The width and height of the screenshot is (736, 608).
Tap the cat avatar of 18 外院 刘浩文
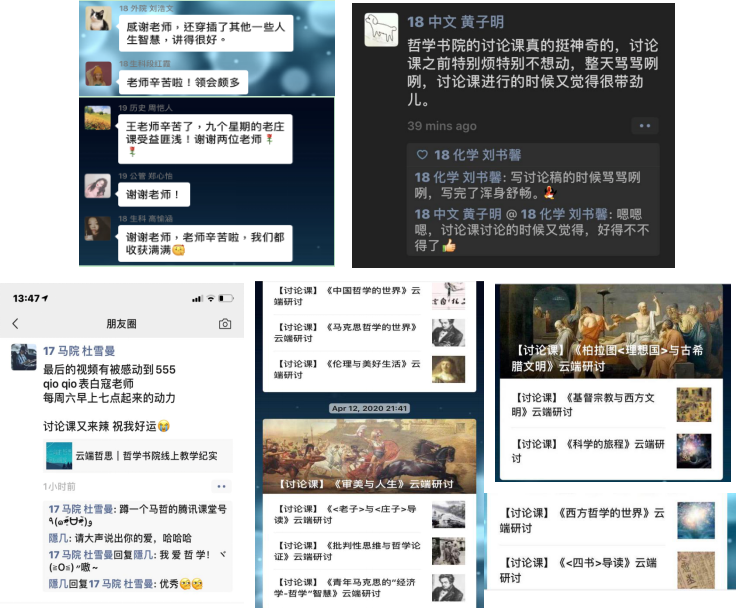pyautogui.click(x=99, y=18)
